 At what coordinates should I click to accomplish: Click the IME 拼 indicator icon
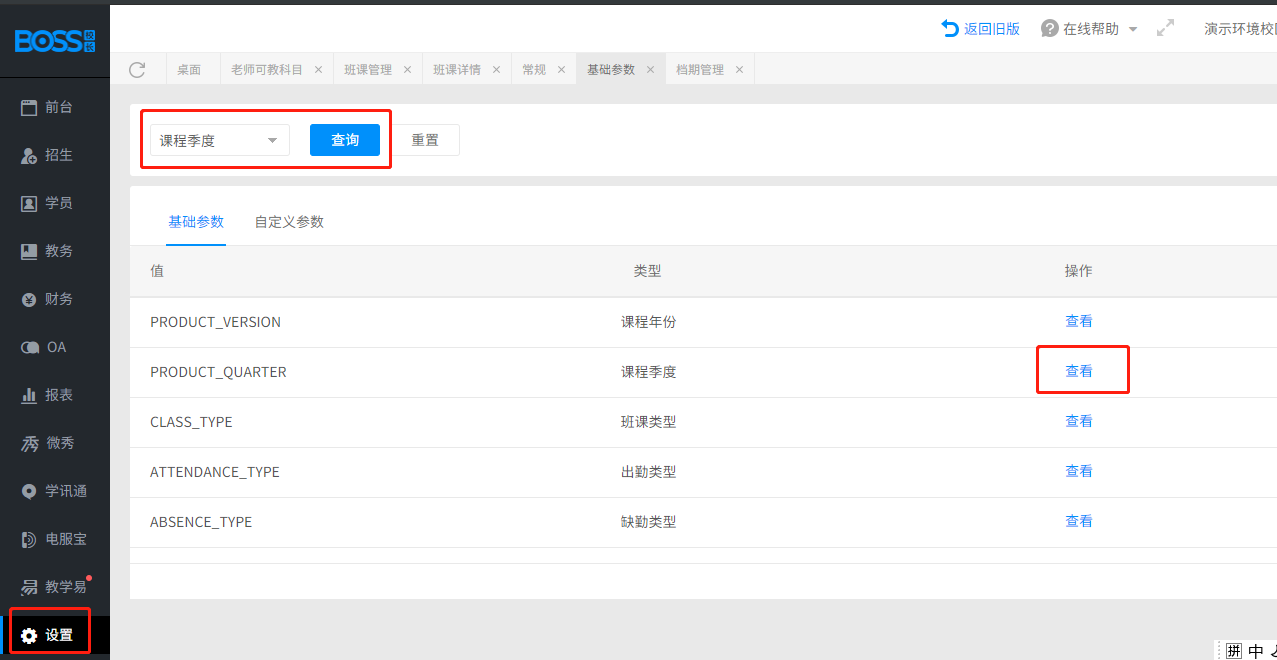coord(1233,651)
